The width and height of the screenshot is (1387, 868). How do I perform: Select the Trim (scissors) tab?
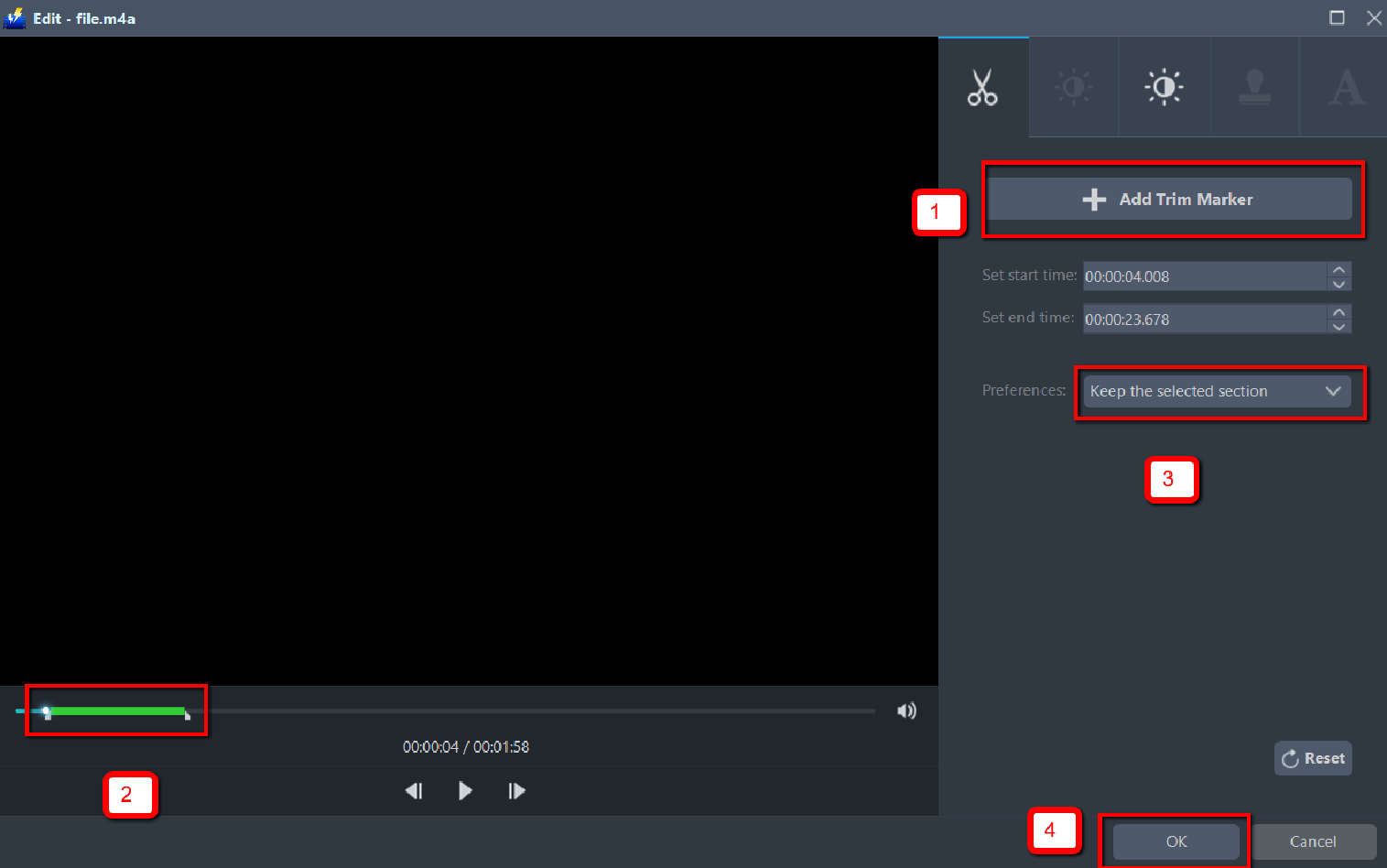(982, 87)
